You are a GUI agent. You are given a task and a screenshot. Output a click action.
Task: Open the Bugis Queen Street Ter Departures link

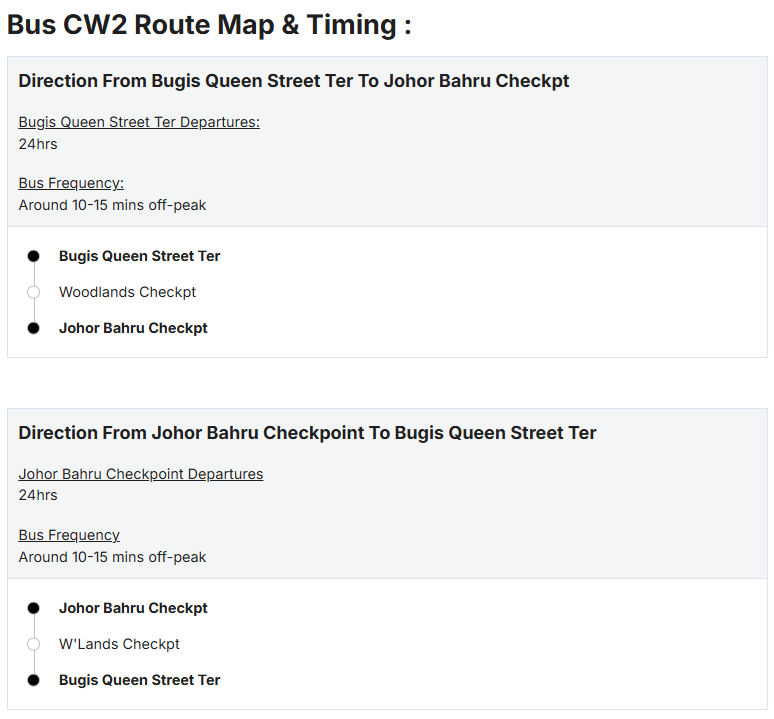pyautogui.click(x=139, y=122)
